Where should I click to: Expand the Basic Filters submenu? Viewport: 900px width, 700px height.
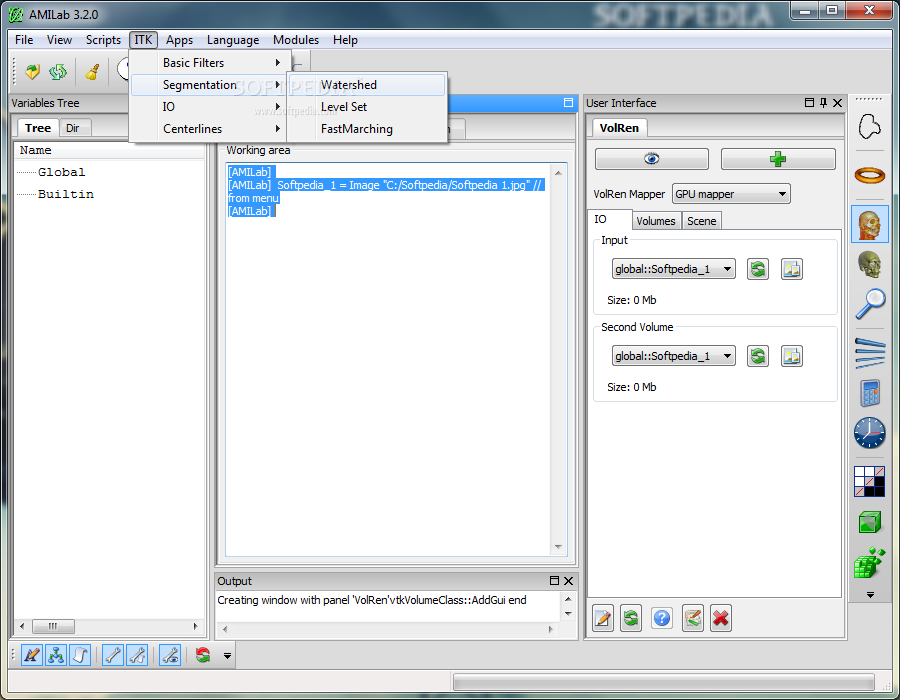click(211, 63)
